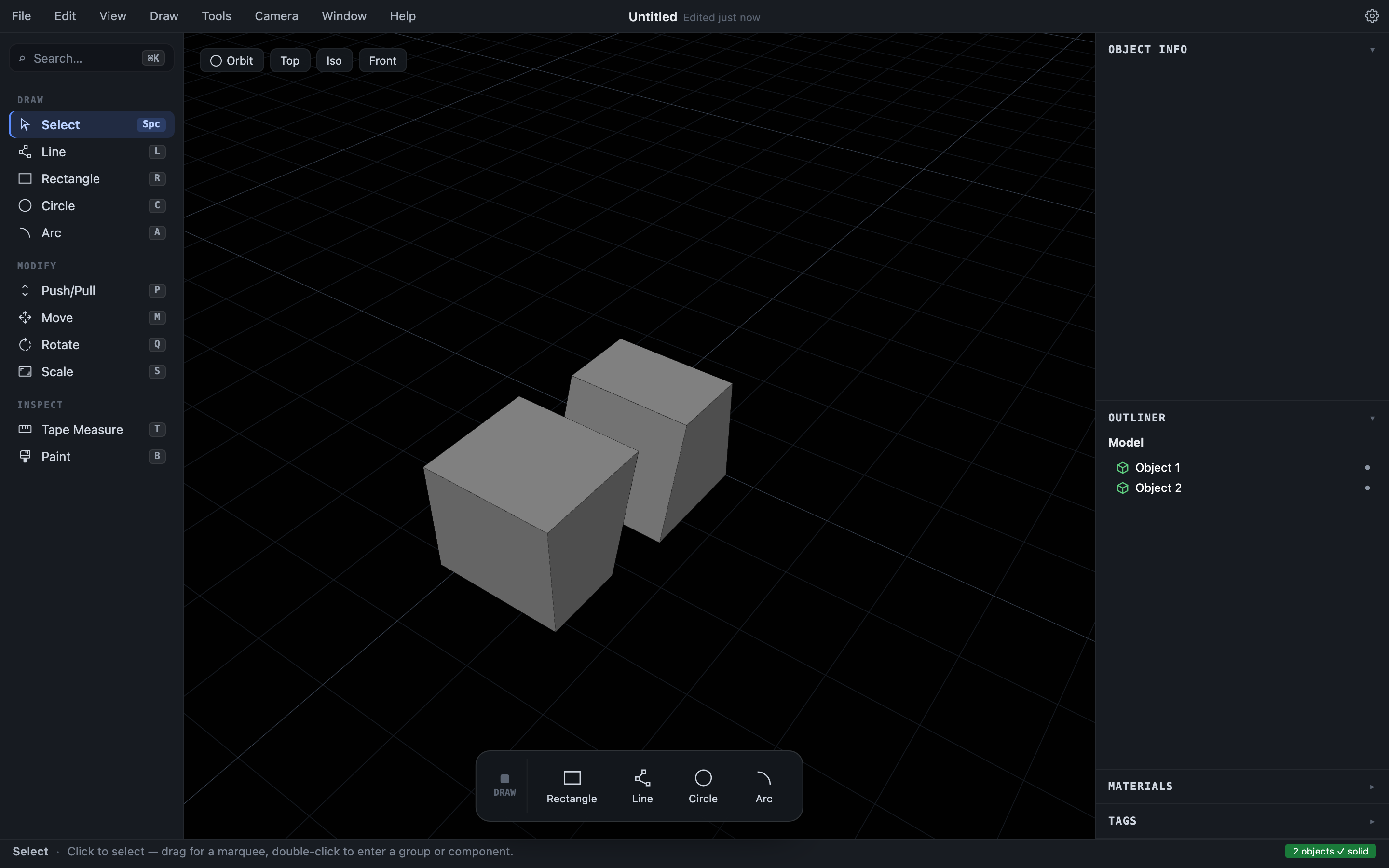Toggle visibility dot for Object 1

tap(1367, 468)
